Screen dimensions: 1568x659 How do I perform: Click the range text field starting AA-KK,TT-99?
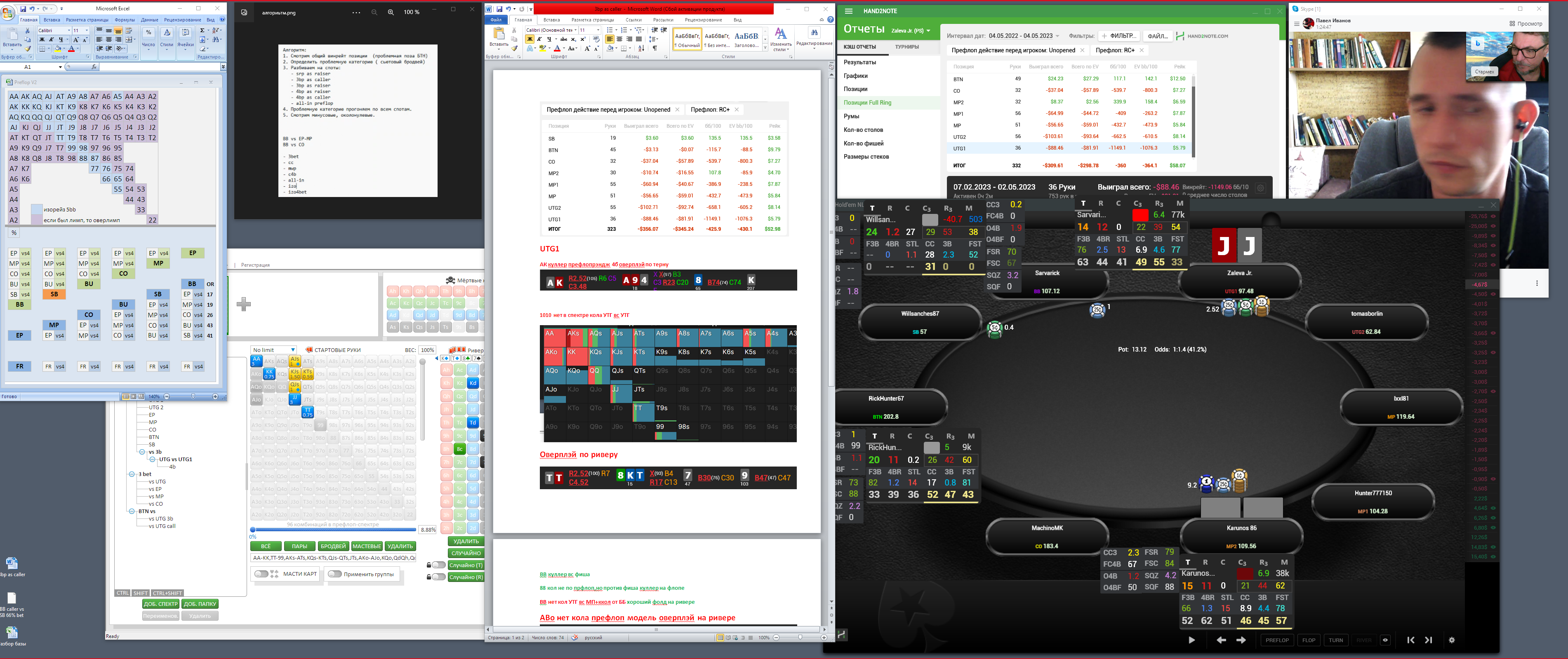tap(334, 558)
